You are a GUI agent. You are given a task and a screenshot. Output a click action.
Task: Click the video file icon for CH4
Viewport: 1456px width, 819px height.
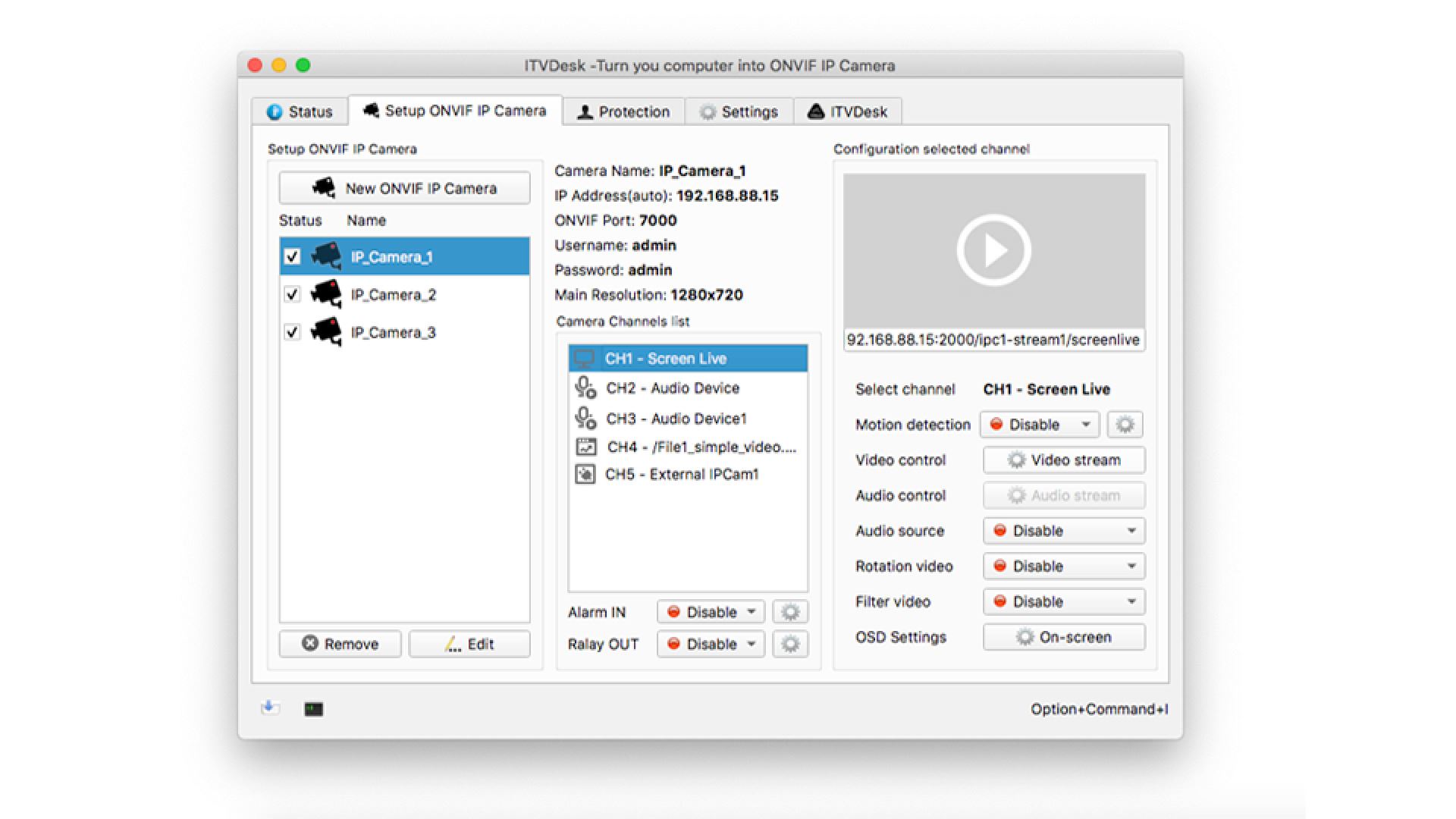click(x=586, y=447)
